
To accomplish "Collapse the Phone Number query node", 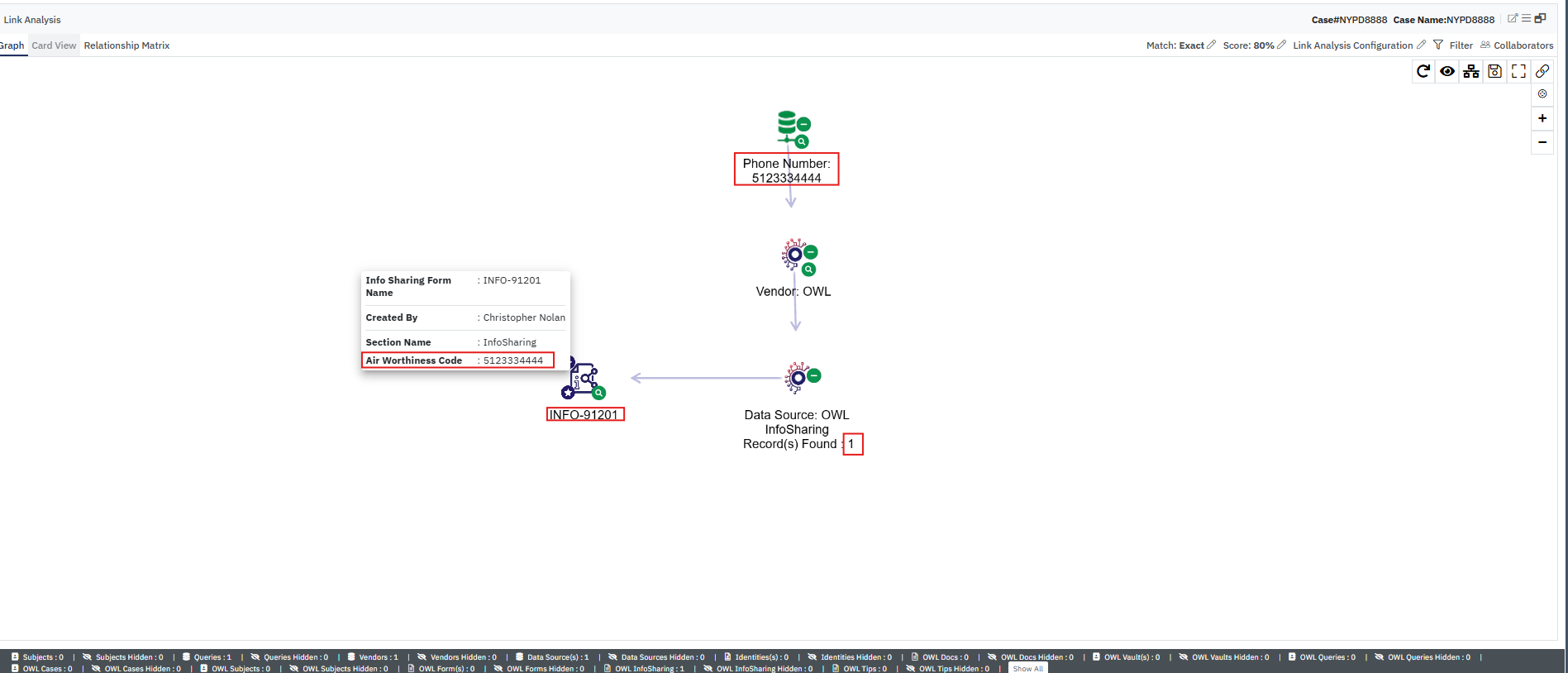I will [803, 125].
